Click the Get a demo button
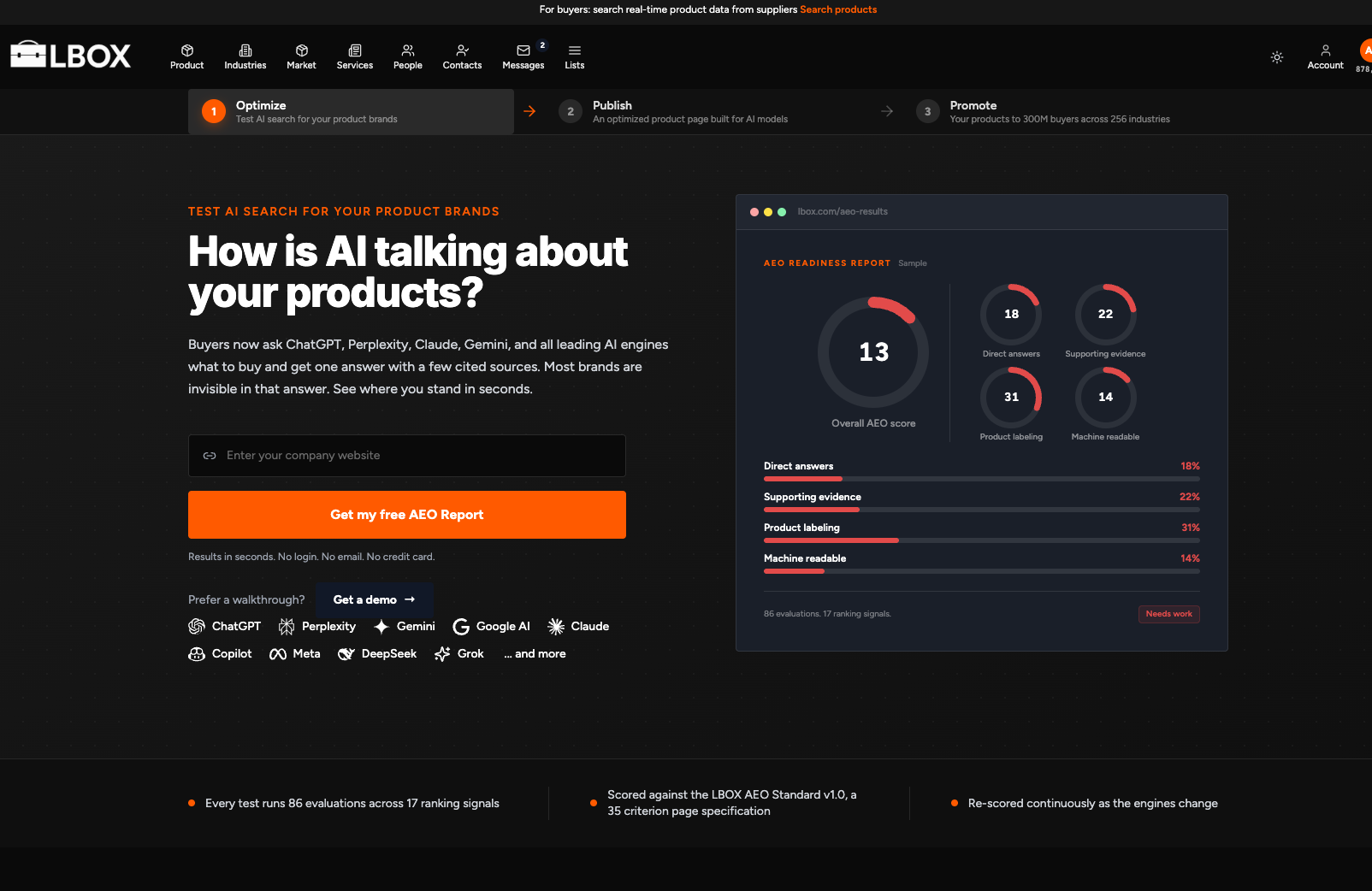1372x891 pixels. 375,600
